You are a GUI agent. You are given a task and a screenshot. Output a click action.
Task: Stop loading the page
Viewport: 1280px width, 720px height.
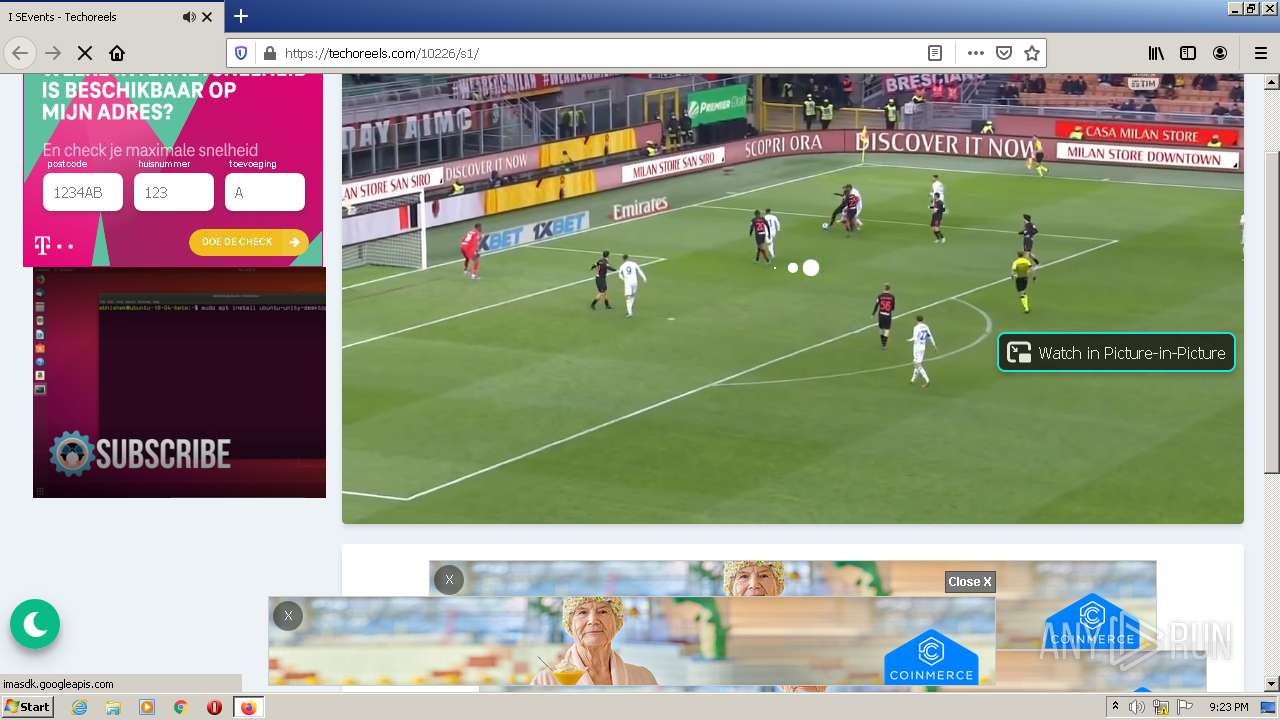point(85,53)
